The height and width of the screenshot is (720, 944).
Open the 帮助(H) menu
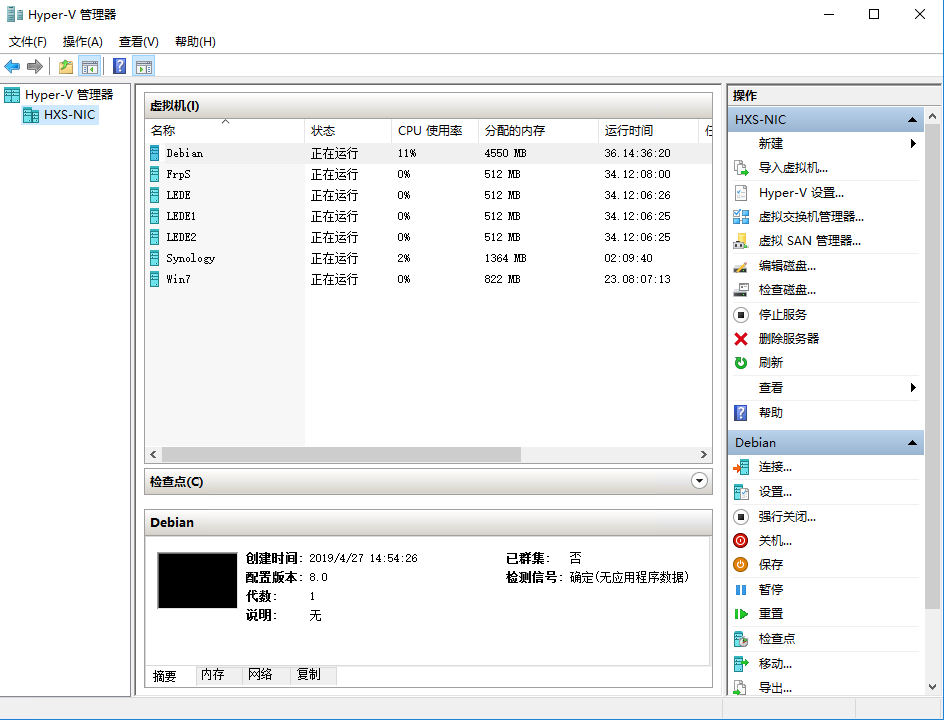(196, 42)
